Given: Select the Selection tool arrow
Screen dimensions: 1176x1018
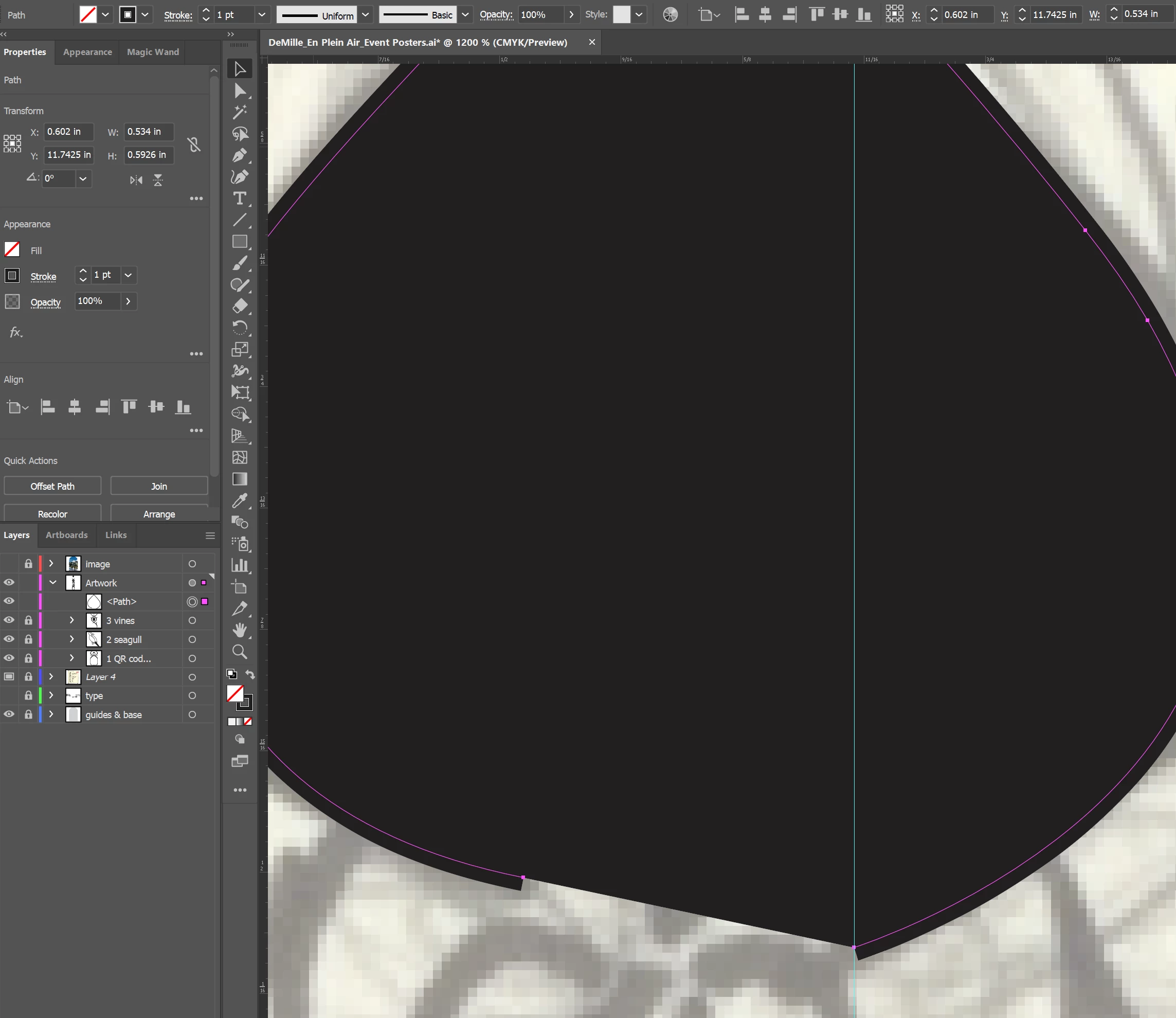Looking at the screenshot, I should [x=240, y=69].
